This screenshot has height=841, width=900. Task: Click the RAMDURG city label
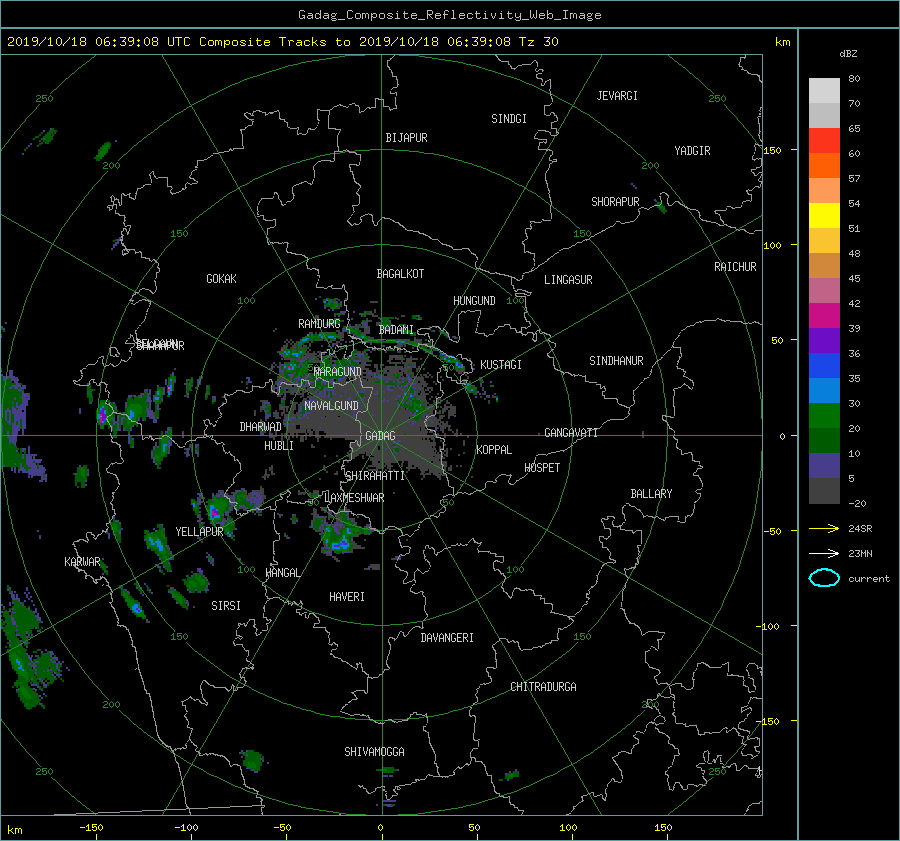click(x=319, y=324)
